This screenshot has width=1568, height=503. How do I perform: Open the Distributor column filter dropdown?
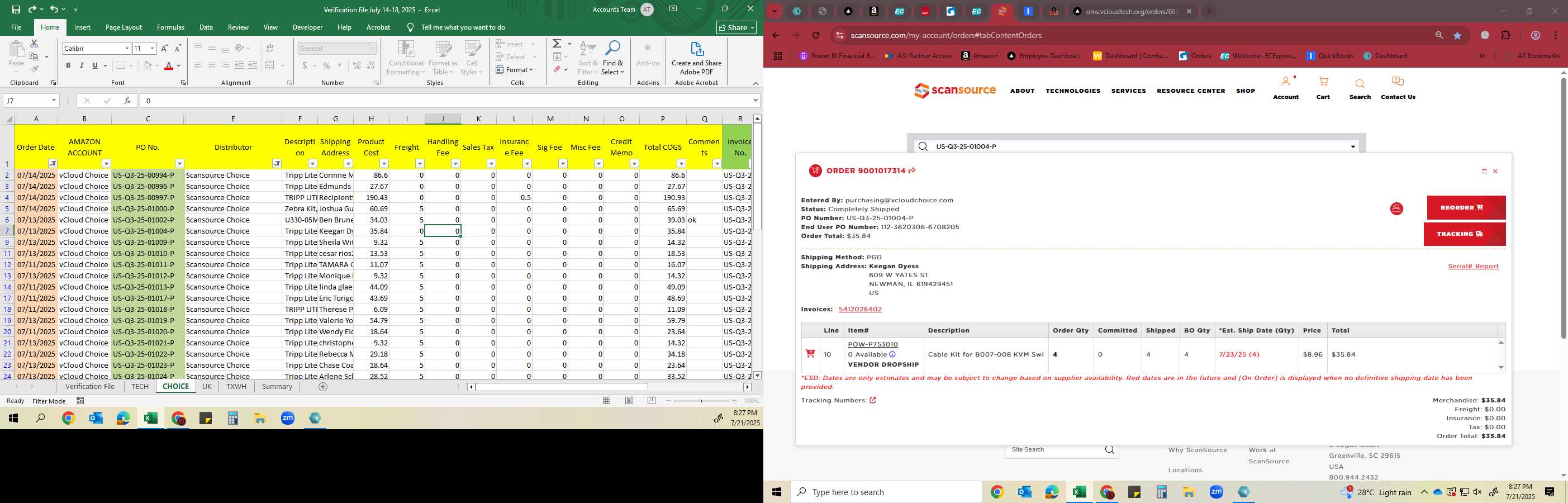[277, 164]
